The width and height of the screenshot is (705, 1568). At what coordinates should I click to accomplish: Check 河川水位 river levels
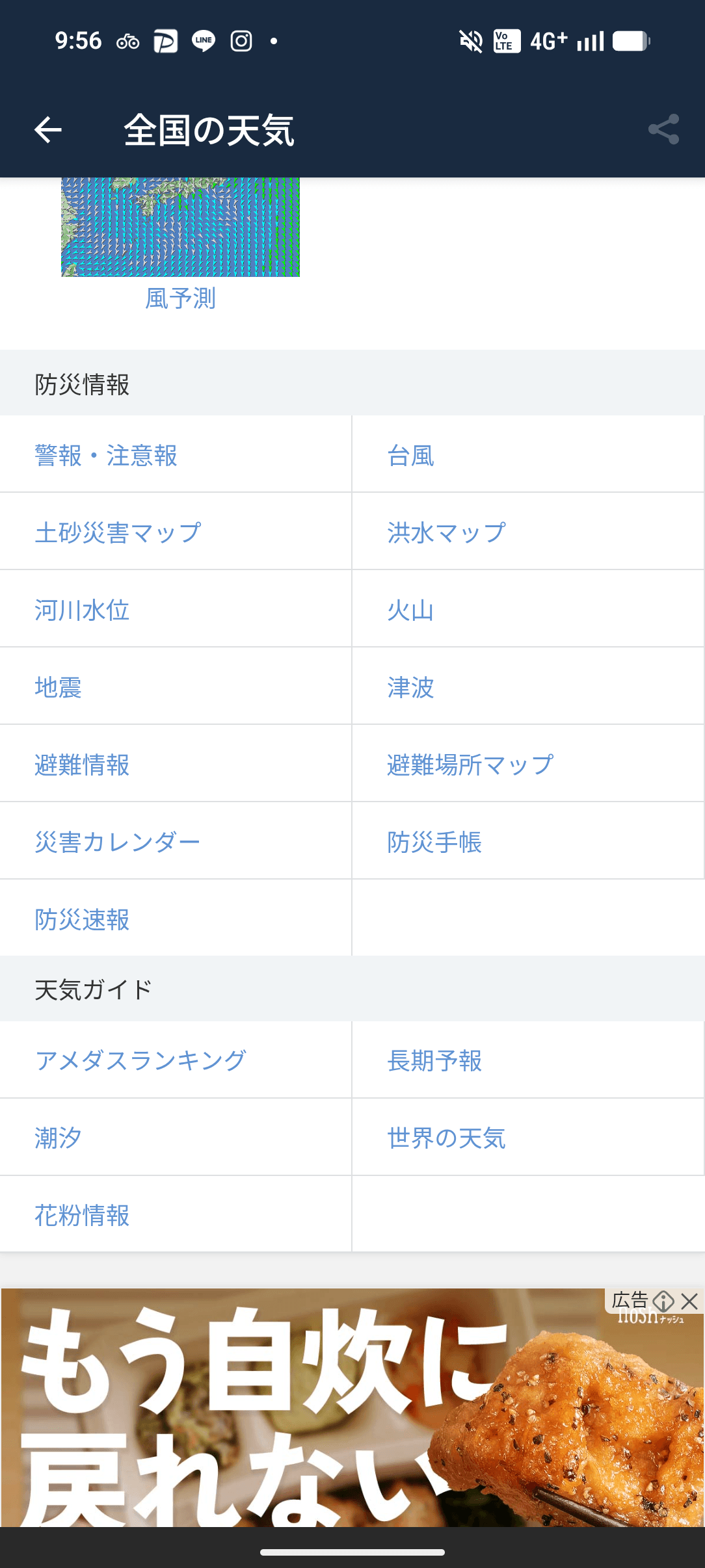(82, 610)
